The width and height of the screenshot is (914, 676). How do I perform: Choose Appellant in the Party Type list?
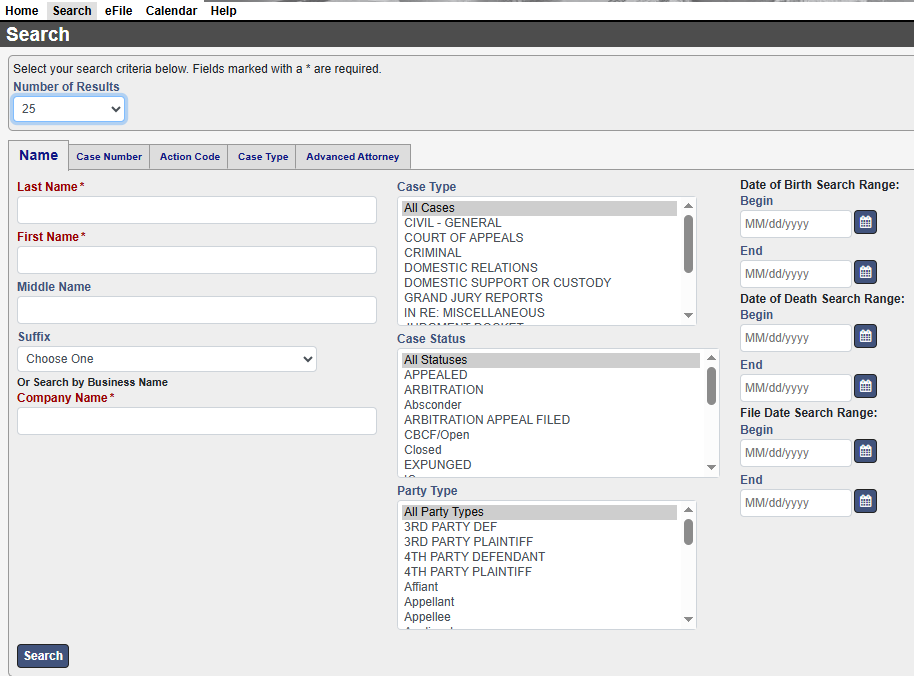coord(429,602)
